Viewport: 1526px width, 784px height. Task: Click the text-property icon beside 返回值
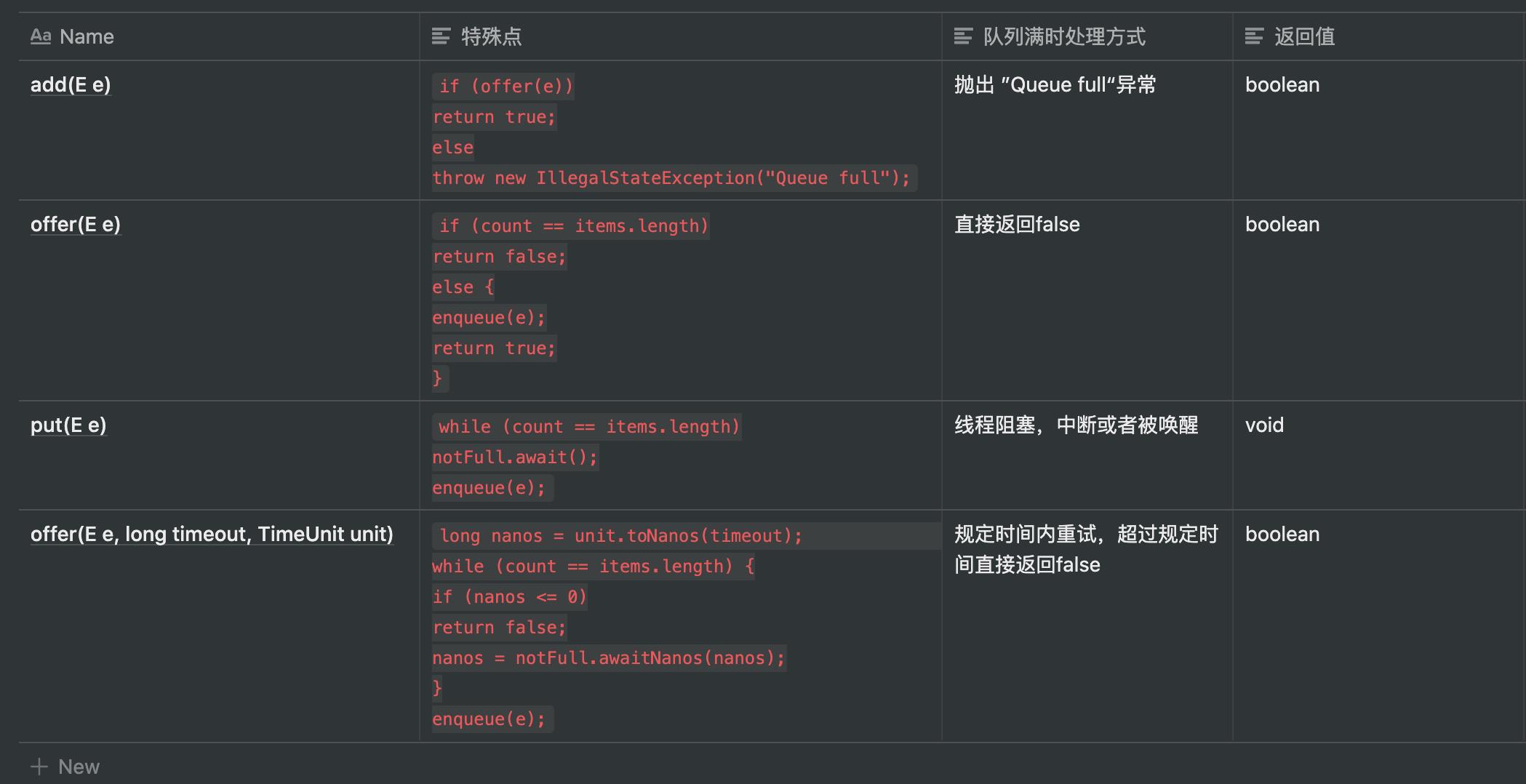[x=1254, y=36]
